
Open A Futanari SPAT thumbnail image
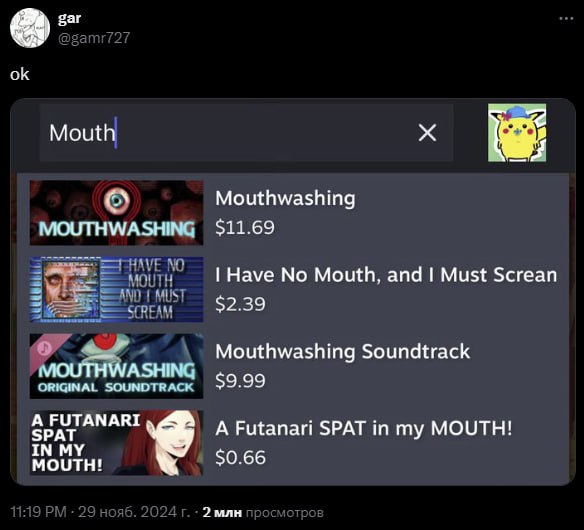pyautogui.click(x=117, y=443)
